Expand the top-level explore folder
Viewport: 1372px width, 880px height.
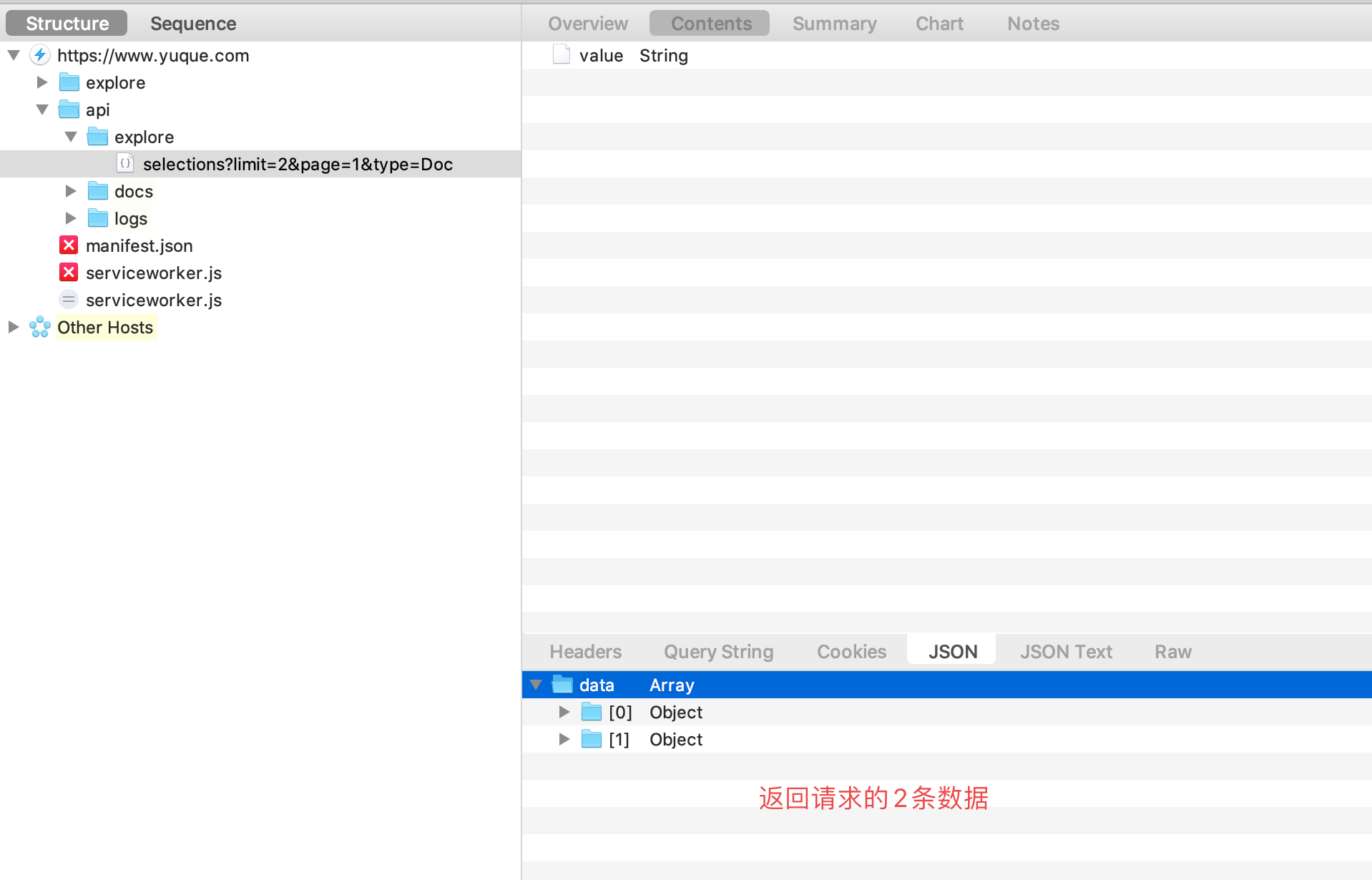click(x=42, y=82)
